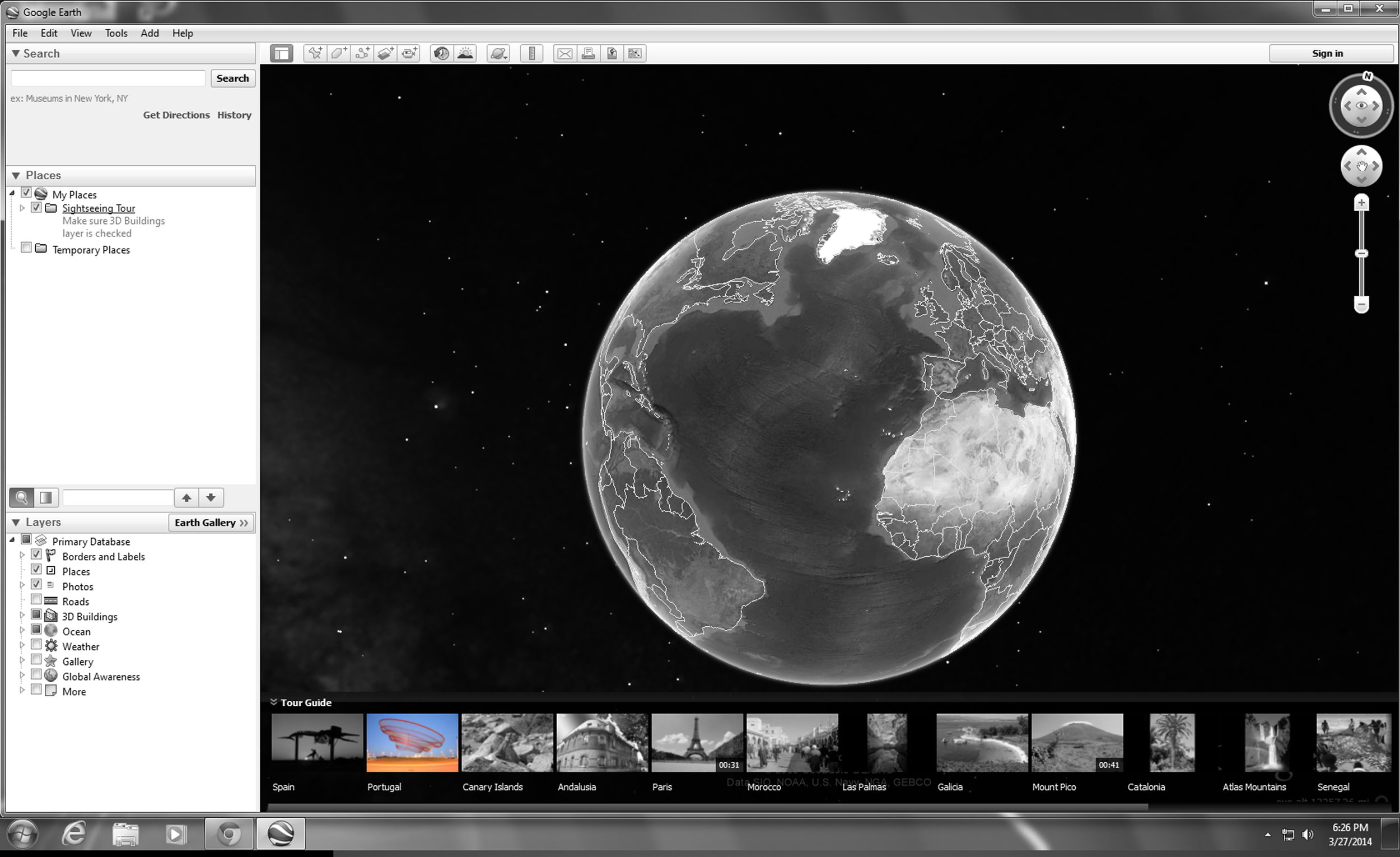Click the Email icon in the toolbar
The image size is (1400, 857).
[x=565, y=53]
